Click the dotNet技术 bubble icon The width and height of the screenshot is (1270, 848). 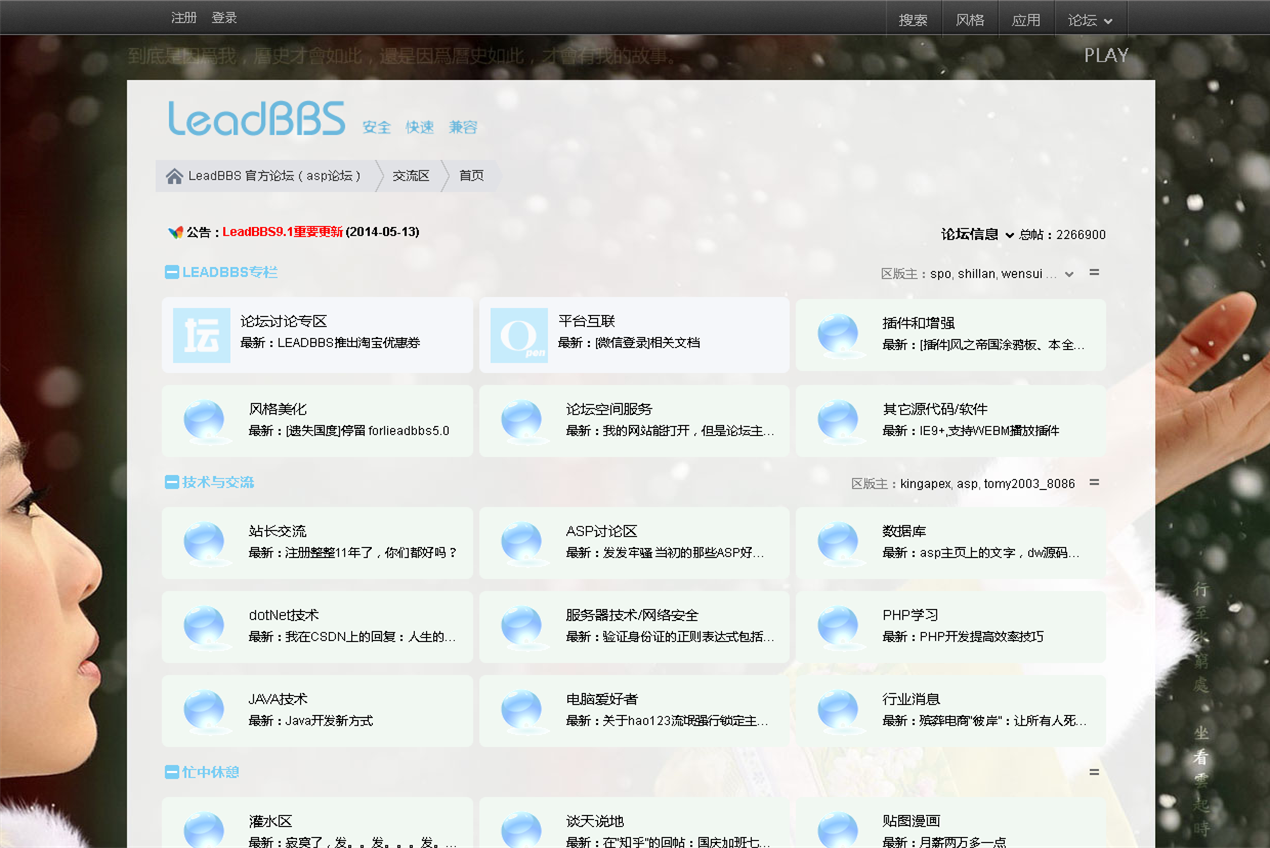click(x=204, y=627)
